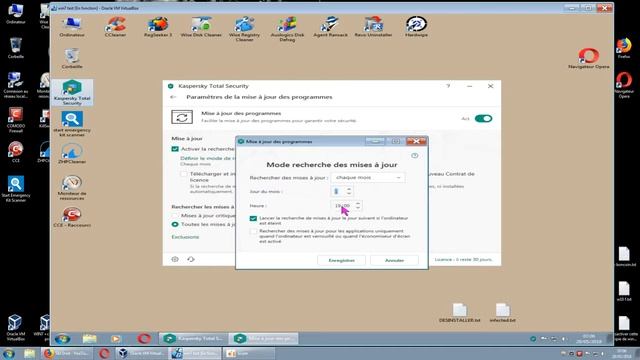The image size is (640, 360).
Task: Select Kaspersky Total Security desktop shortcut
Action: coord(72,93)
